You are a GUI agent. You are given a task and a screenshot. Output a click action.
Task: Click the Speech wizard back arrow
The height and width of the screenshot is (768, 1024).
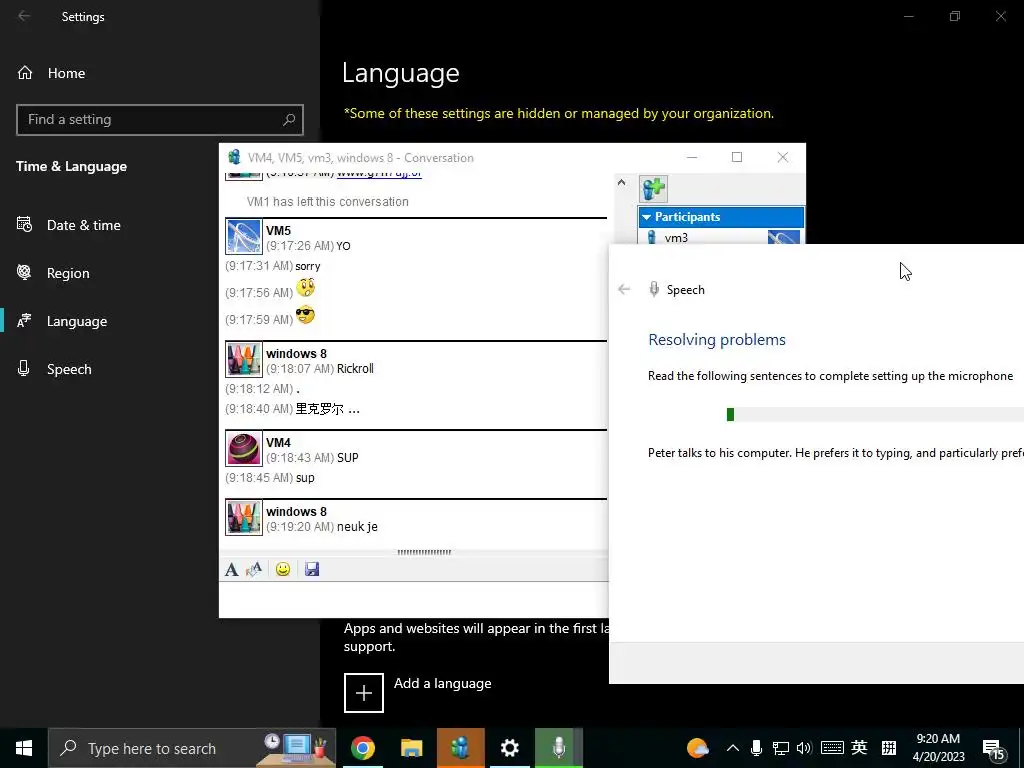coord(624,289)
